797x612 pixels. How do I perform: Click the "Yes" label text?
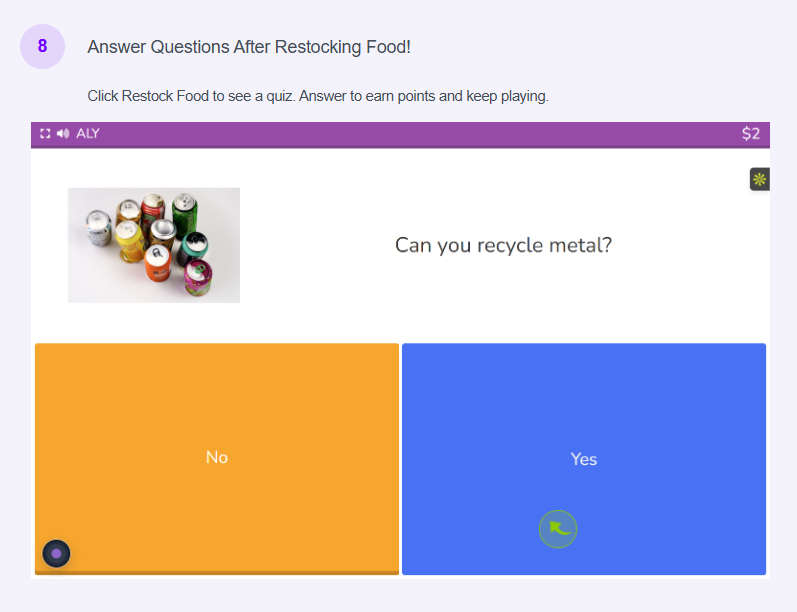pos(584,459)
